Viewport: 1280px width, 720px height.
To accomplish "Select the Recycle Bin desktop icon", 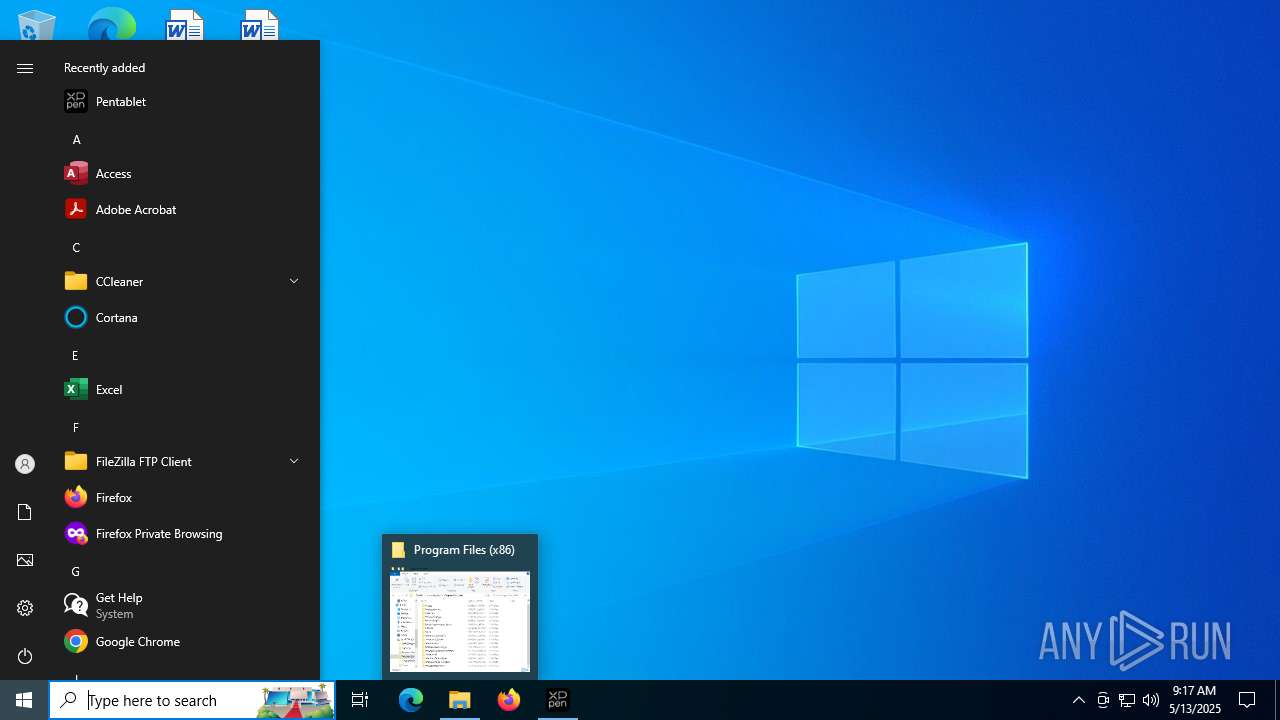I will (36, 24).
